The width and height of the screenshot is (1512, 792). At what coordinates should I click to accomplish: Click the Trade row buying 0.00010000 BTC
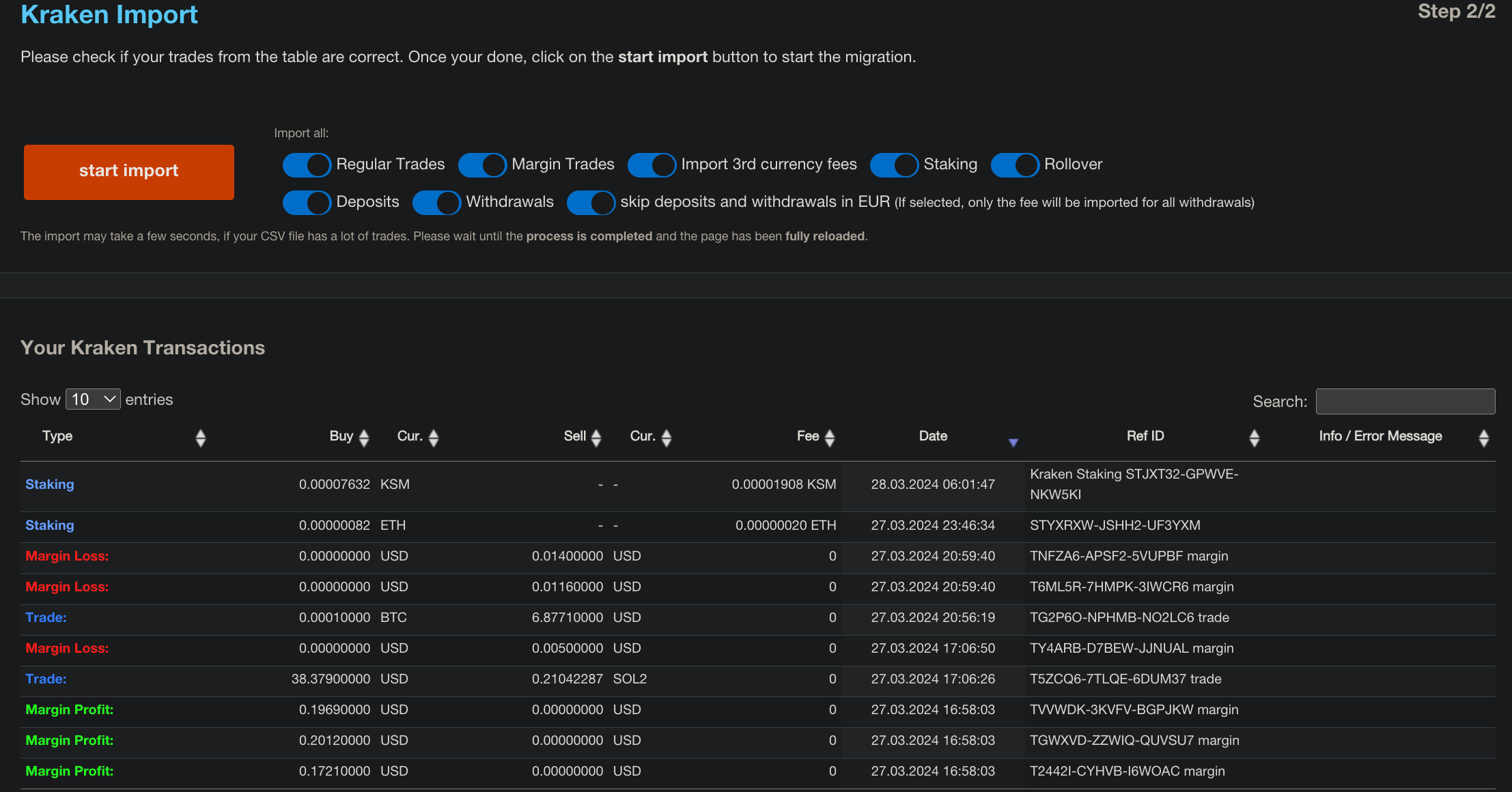[x=757, y=619]
